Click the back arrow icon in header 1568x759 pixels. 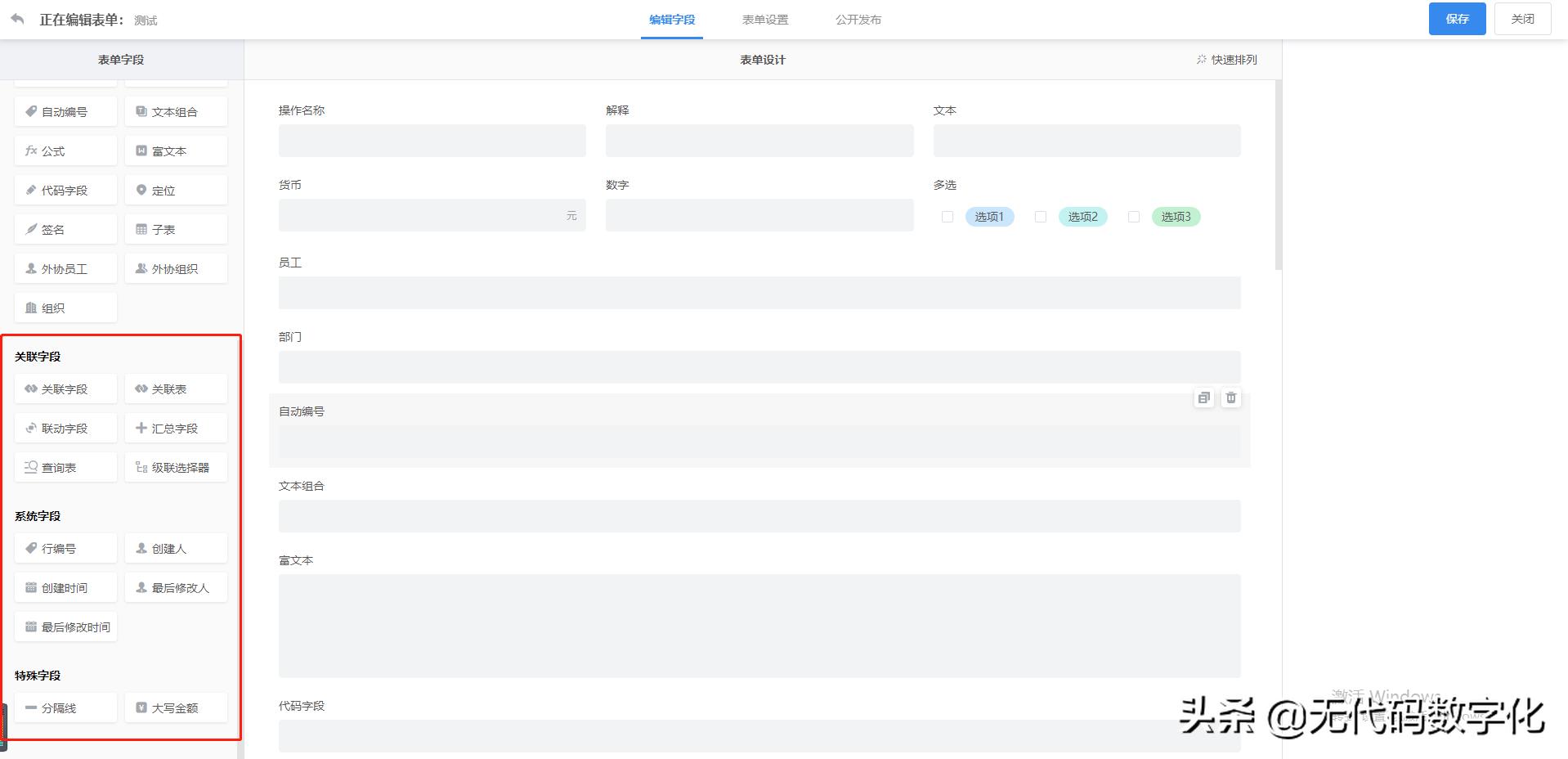(x=17, y=19)
